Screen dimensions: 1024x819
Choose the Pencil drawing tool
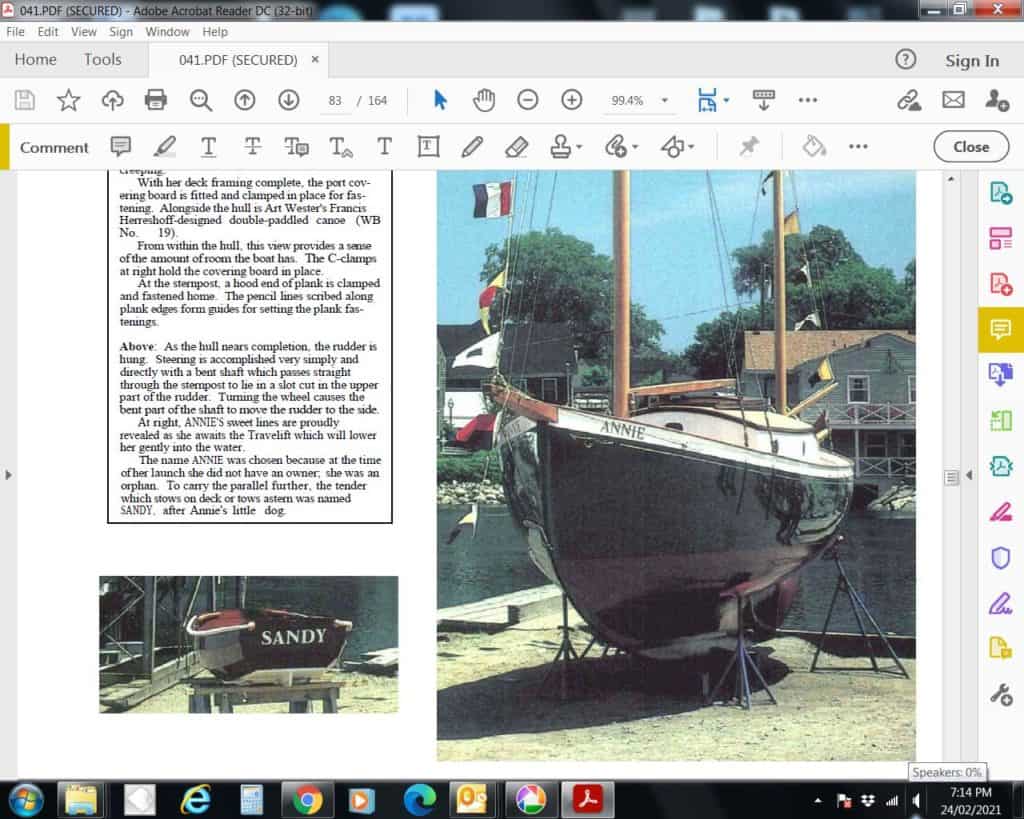[x=472, y=147]
